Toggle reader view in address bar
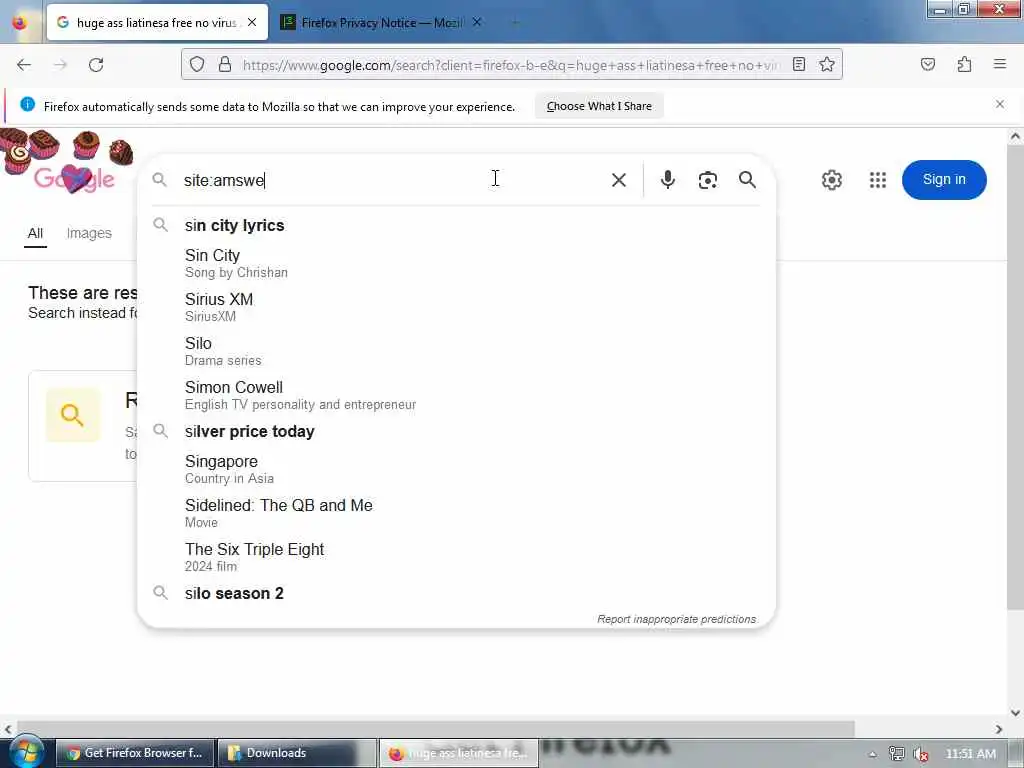This screenshot has width=1024, height=768. pos(799,64)
